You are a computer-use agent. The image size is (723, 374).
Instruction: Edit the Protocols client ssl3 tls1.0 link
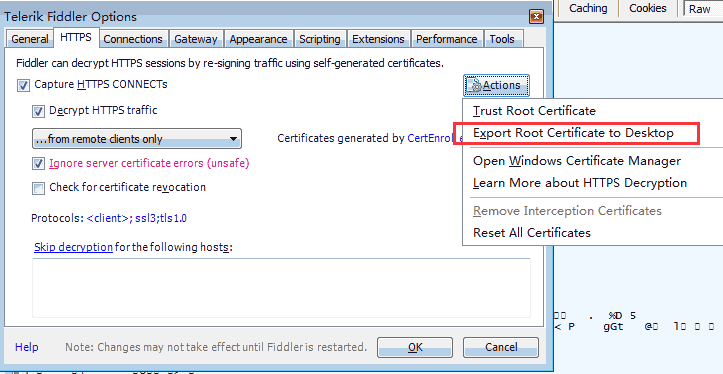(x=136, y=218)
